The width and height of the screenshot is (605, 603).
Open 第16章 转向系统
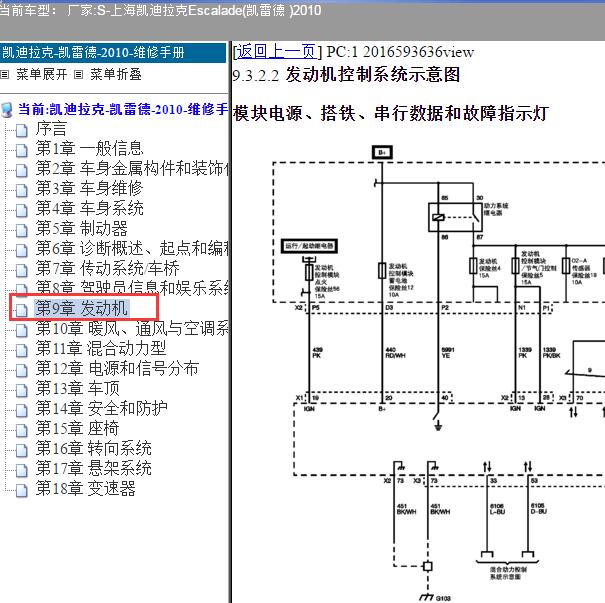pos(93,449)
